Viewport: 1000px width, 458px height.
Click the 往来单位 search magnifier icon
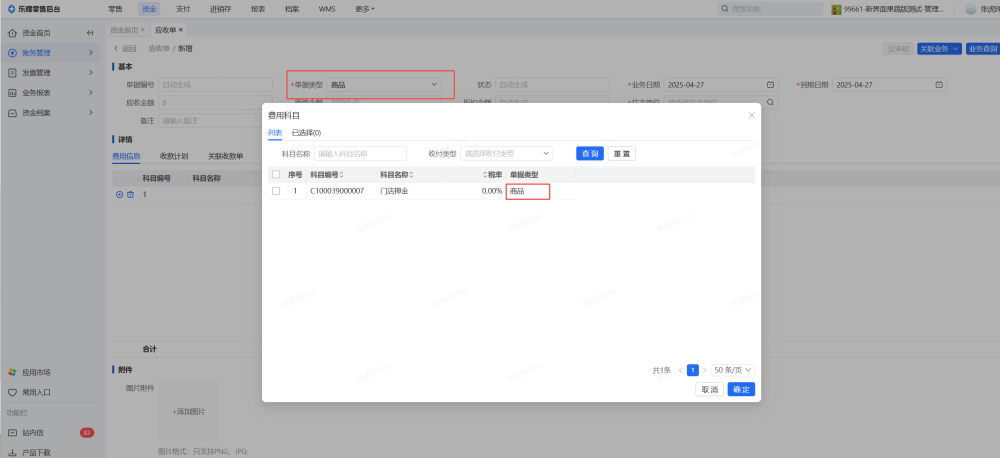click(x=770, y=102)
